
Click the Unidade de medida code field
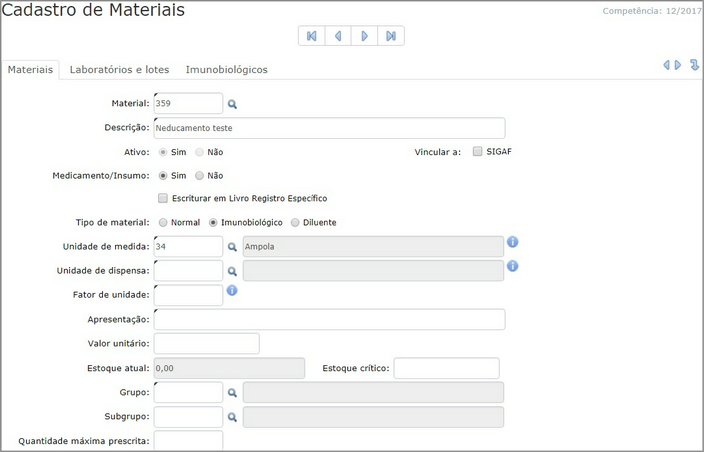point(188,246)
